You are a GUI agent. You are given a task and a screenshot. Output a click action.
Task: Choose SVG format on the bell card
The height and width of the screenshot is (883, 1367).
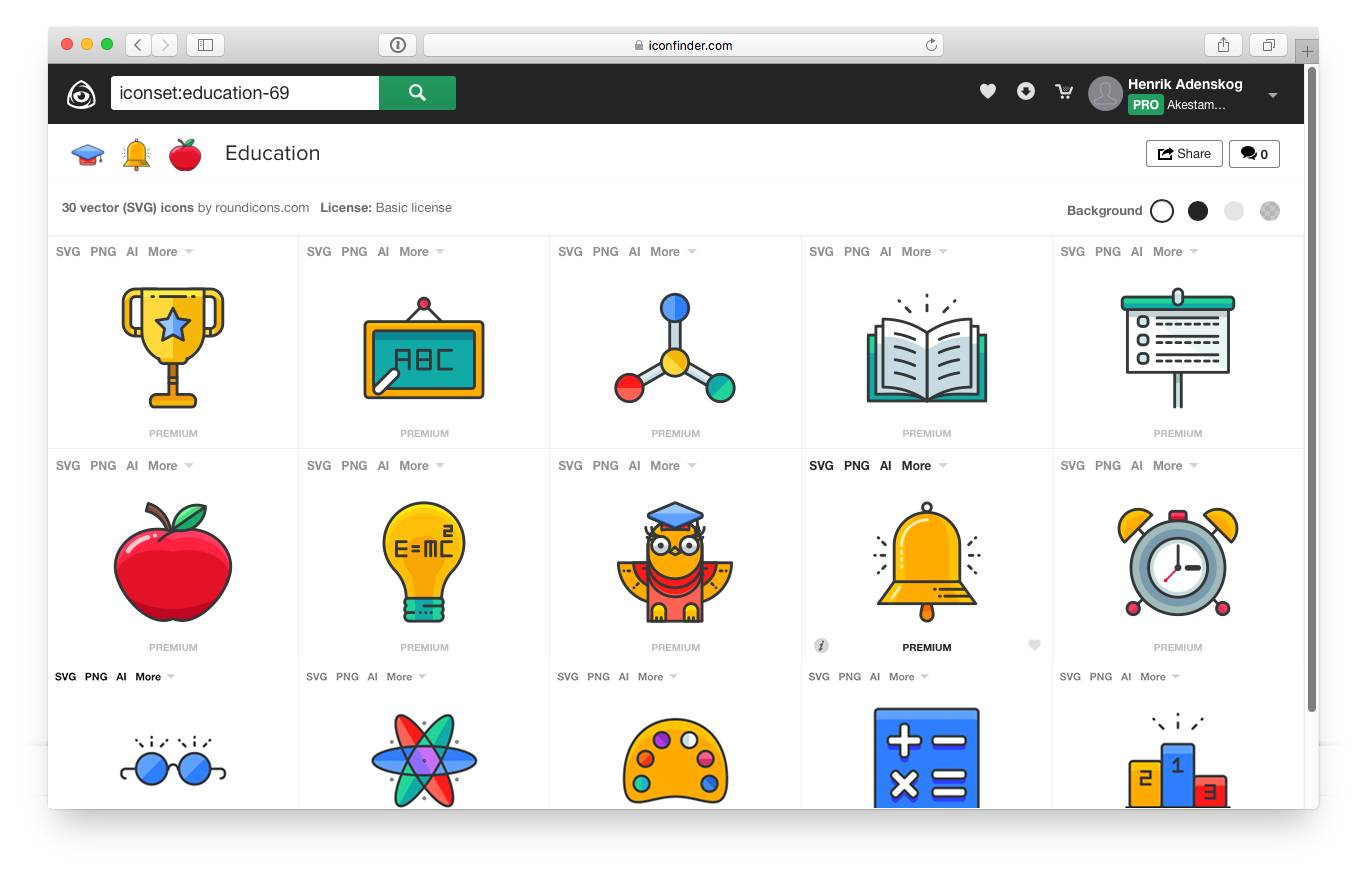[821, 466]
